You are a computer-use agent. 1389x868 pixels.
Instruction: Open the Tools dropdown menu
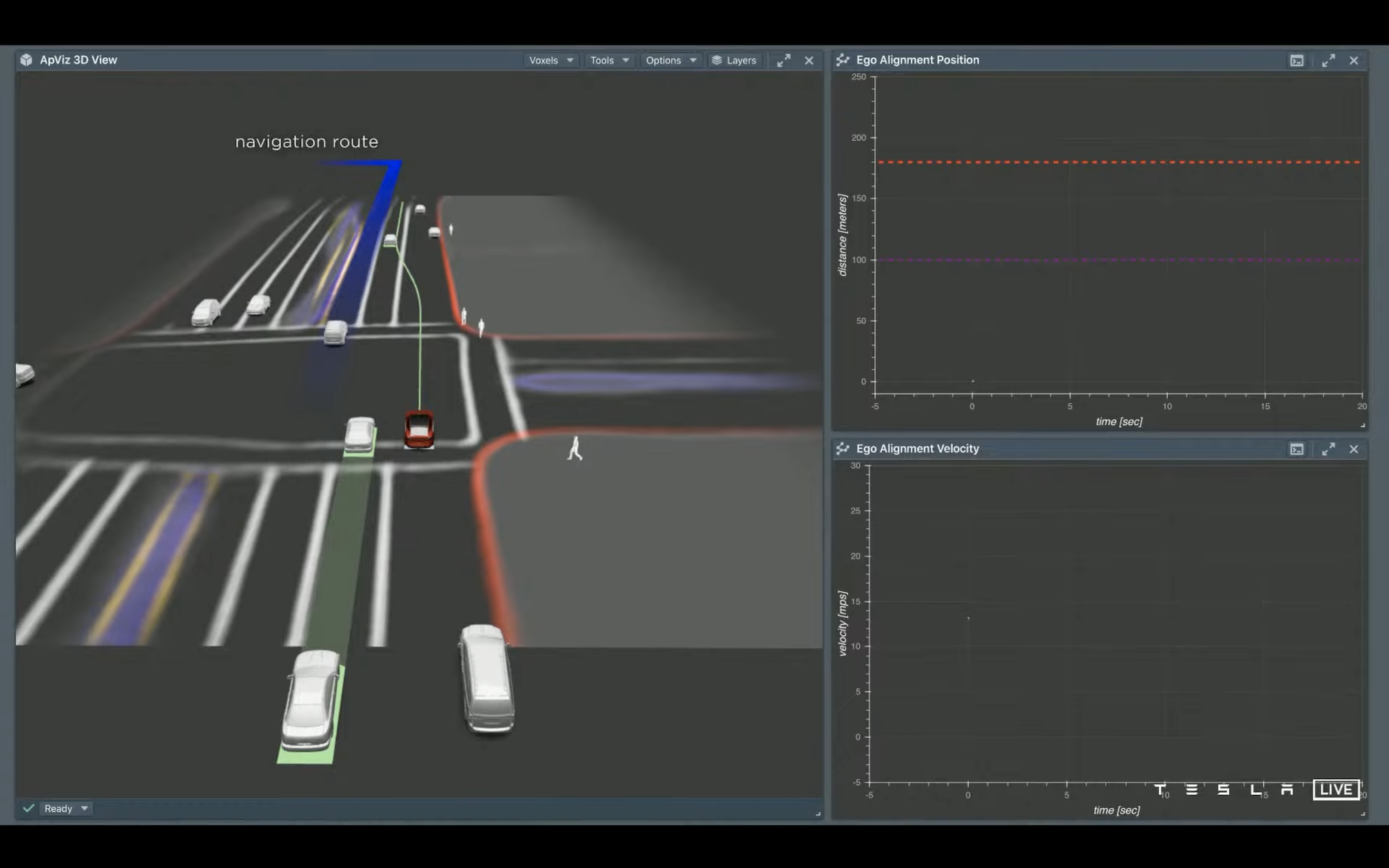pos(609,61)
